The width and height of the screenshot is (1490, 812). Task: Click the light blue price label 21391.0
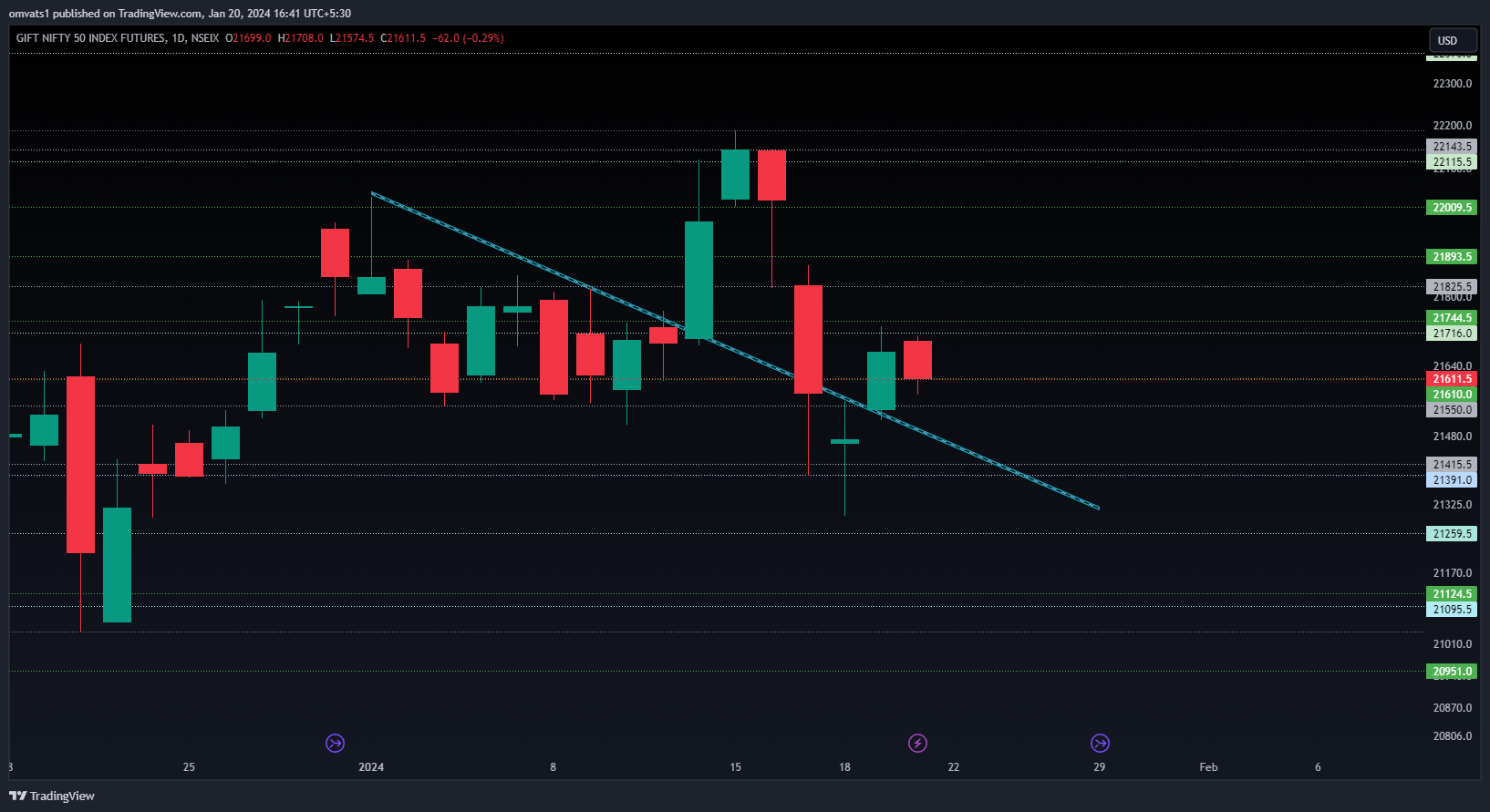click(x=1451, y=480)
